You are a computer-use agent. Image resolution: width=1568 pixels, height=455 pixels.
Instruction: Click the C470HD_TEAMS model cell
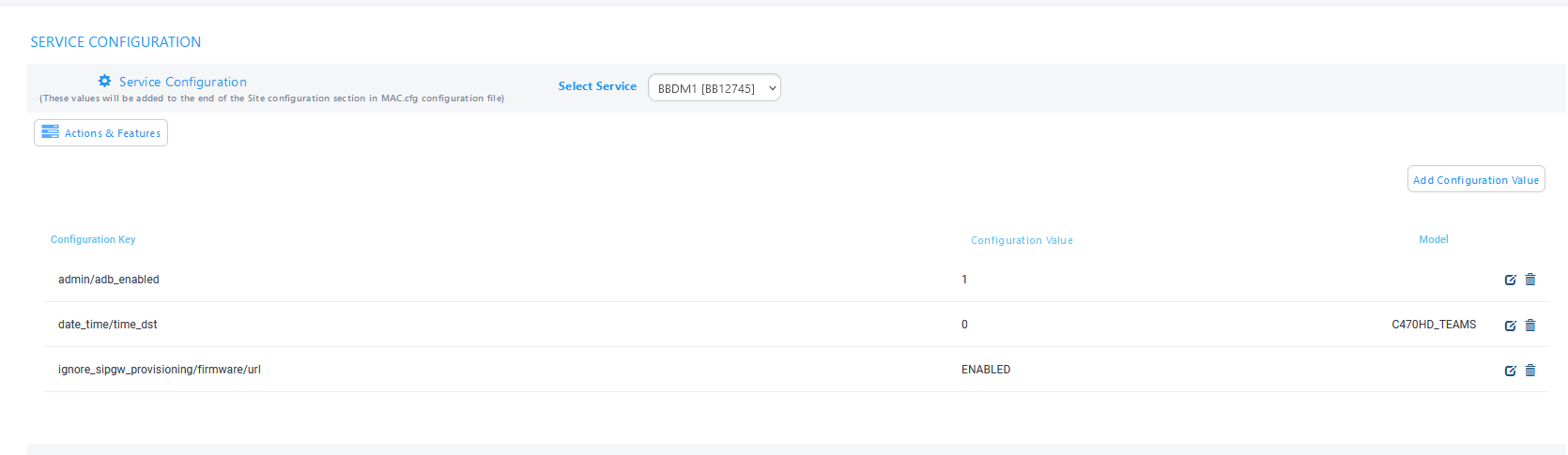pyautogui.click(x=1434, y=325)
